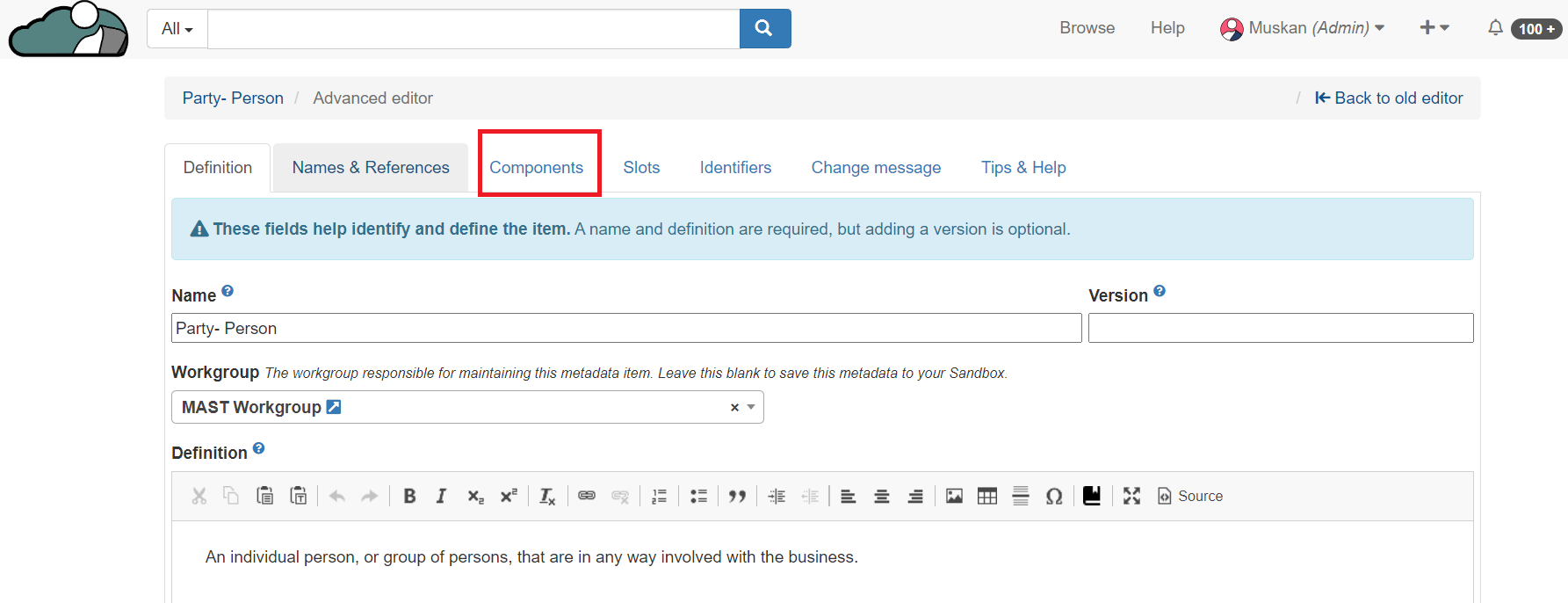The height and width of the screenshot is (603, 1568).
Task: Expand the Muskan (Admin) user menu
Action: [x=1303, y=28]
